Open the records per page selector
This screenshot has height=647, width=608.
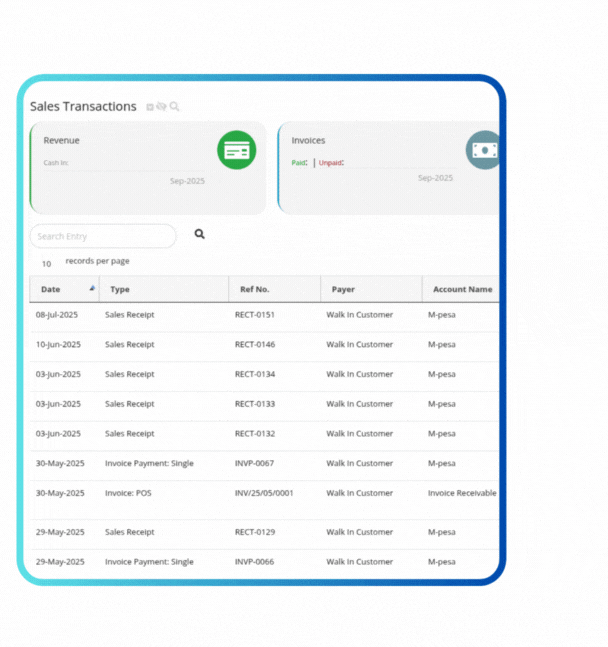tap(47, 264)
